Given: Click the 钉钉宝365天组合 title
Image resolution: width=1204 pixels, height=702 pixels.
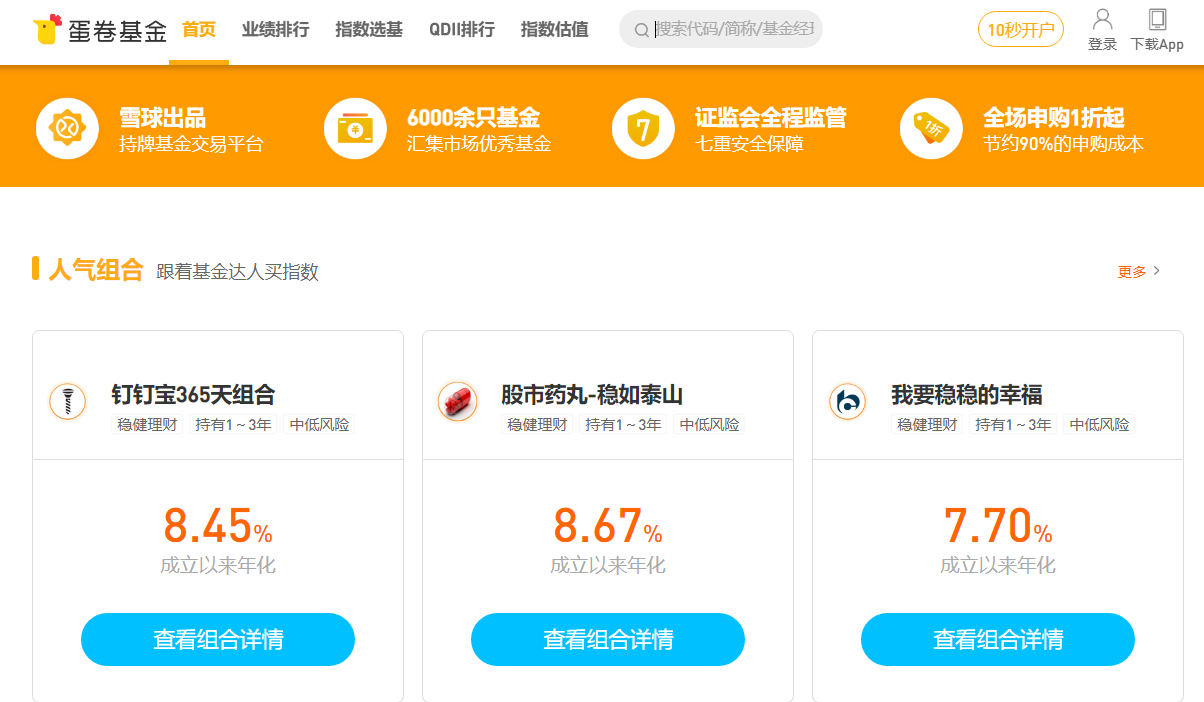Looking at the screenshot, I should pyautogui.click(x=193, y=394).
